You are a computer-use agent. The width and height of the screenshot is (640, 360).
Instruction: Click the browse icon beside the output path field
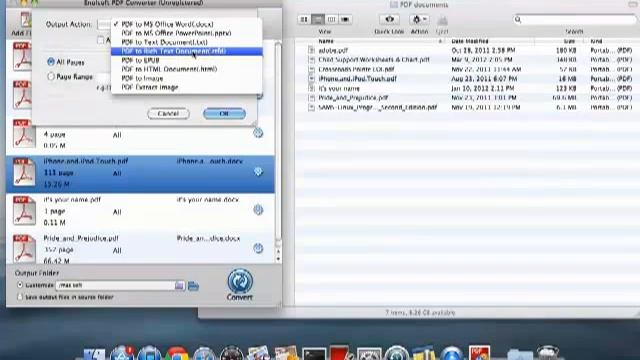(179, 285)
